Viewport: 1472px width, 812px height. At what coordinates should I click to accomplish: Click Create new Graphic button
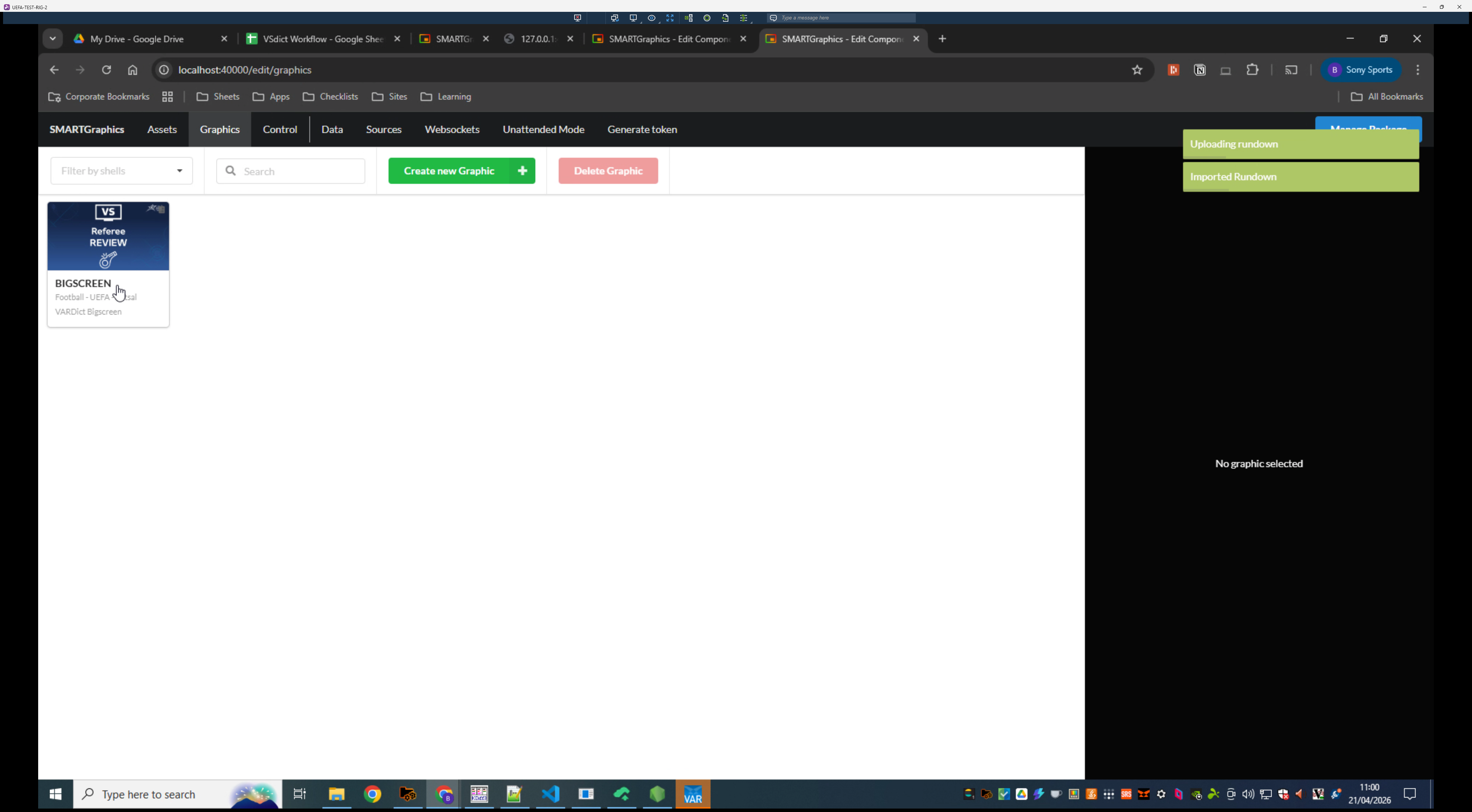pos(461,171)
